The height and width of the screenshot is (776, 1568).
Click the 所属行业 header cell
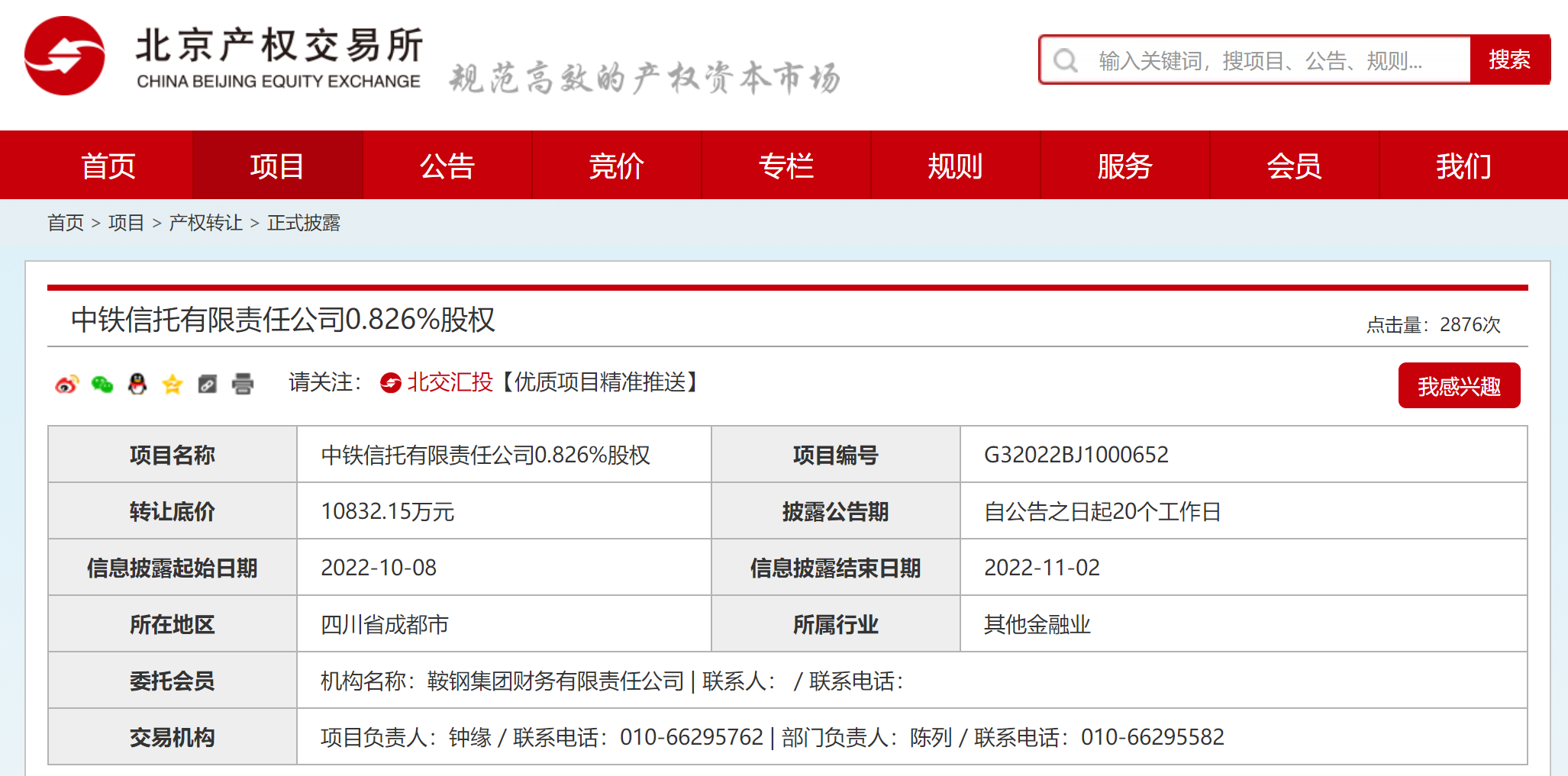(836, 624)
